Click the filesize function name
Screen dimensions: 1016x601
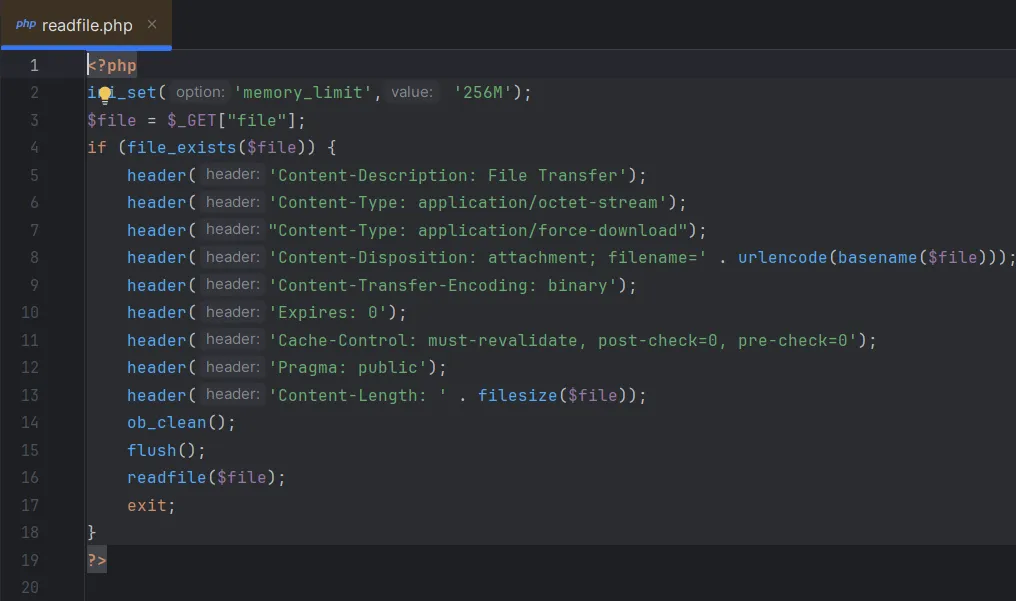click(x=517, y=395)
